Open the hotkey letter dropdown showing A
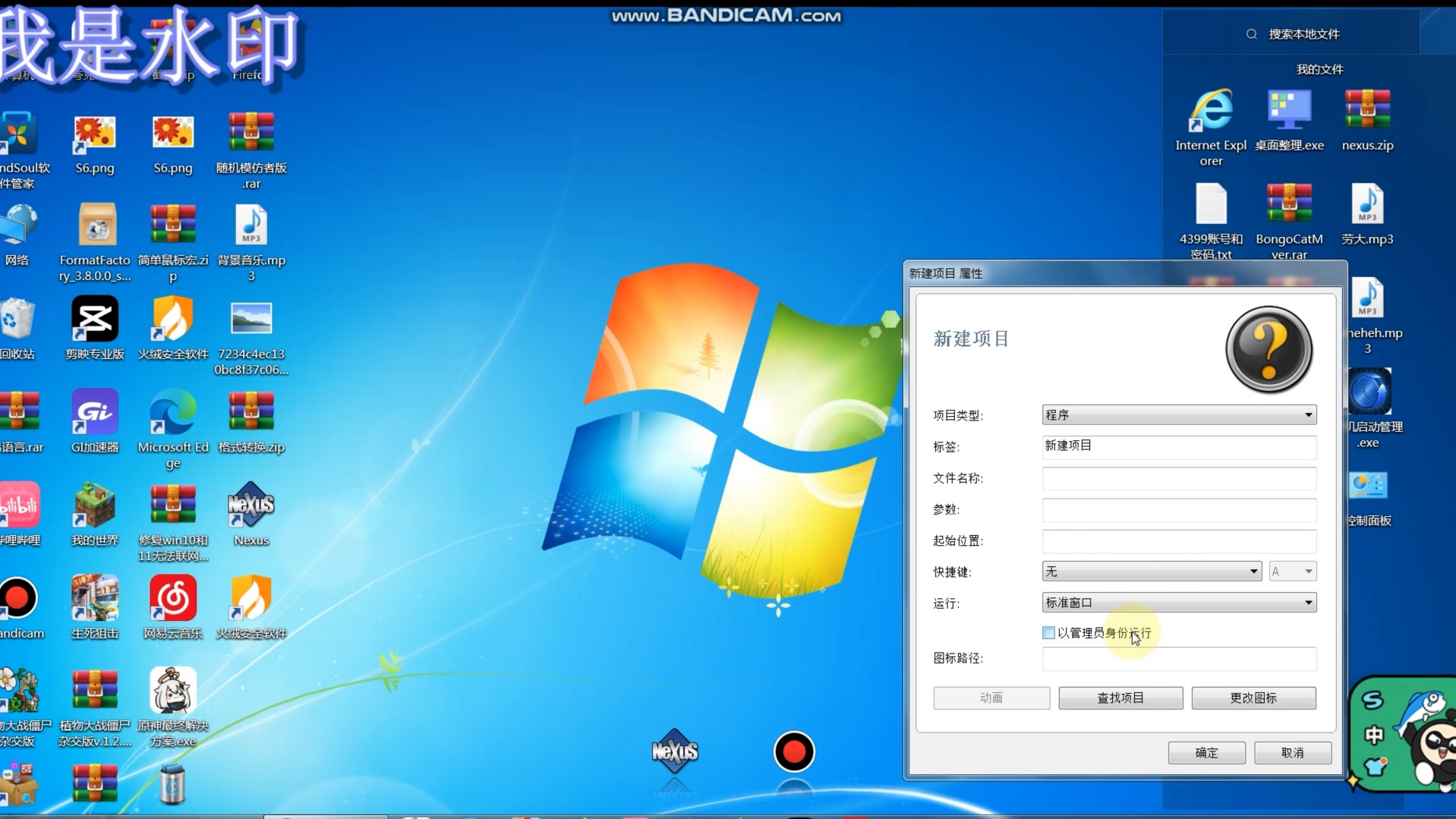This screenshot has height=819, width=1456. click(1293, 572)
